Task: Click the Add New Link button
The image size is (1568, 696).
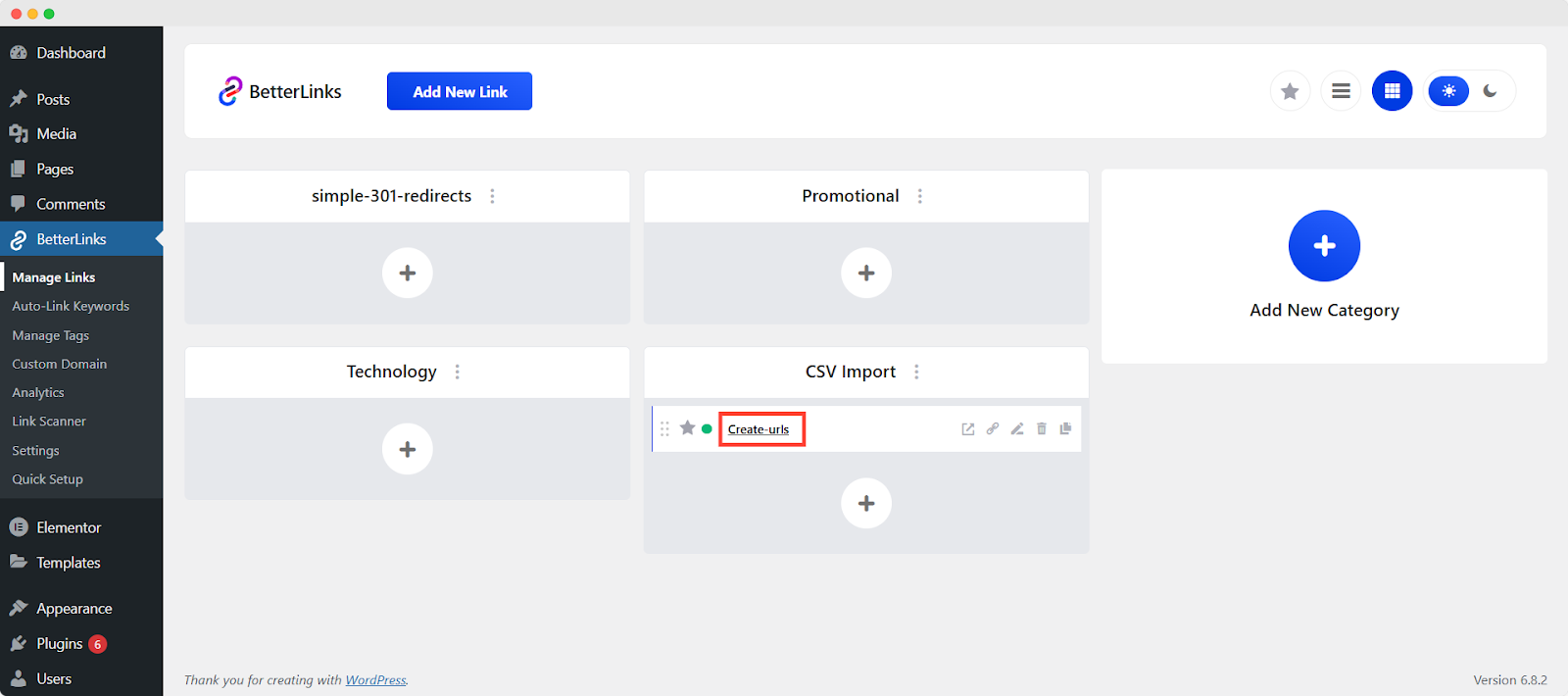Action: pos(460,91)
